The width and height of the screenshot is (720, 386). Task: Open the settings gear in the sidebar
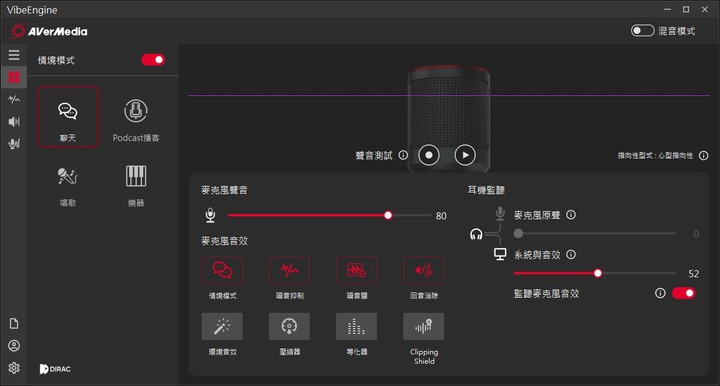14,368
